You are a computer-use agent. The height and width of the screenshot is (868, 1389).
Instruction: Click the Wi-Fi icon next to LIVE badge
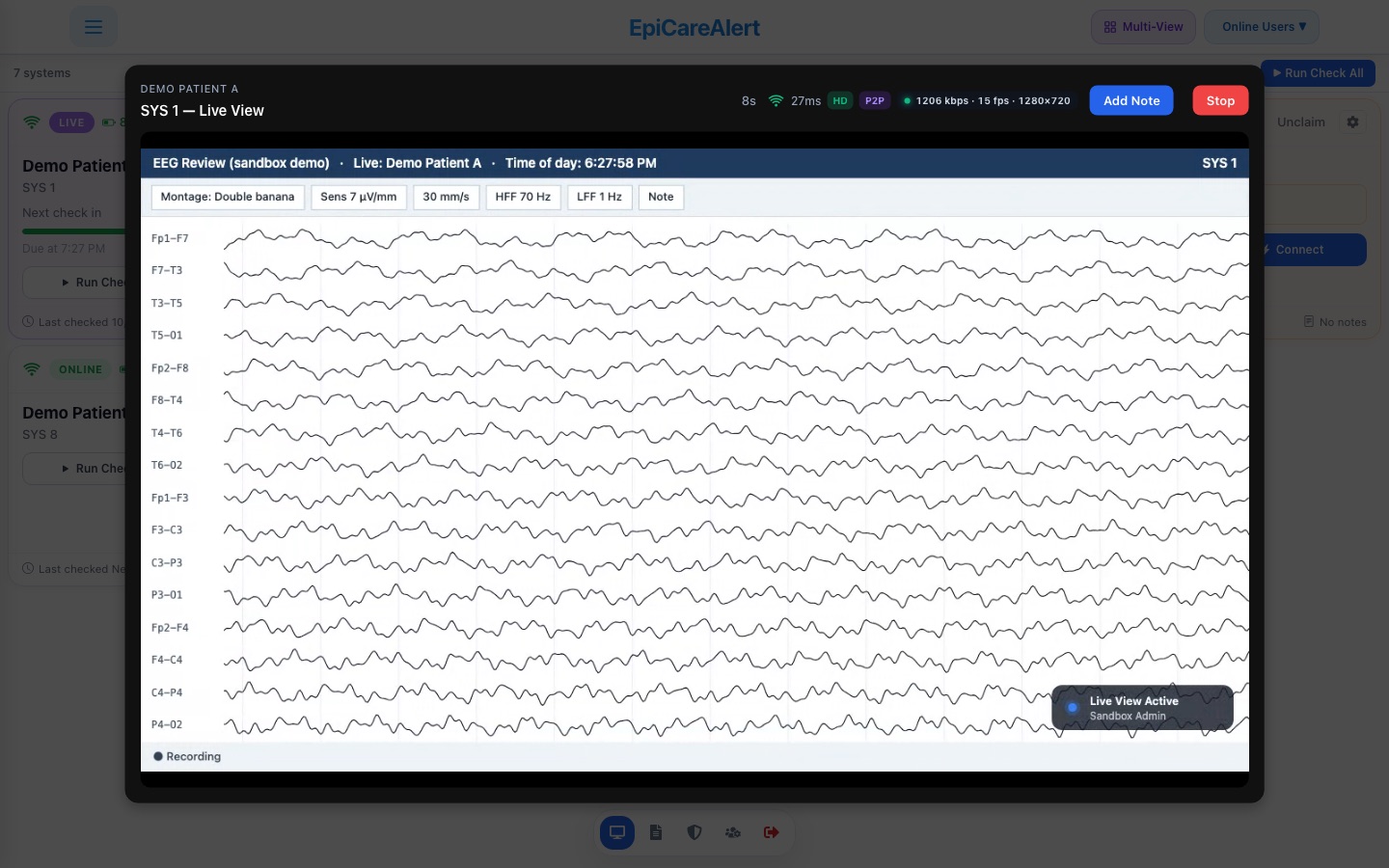point(32,122)
